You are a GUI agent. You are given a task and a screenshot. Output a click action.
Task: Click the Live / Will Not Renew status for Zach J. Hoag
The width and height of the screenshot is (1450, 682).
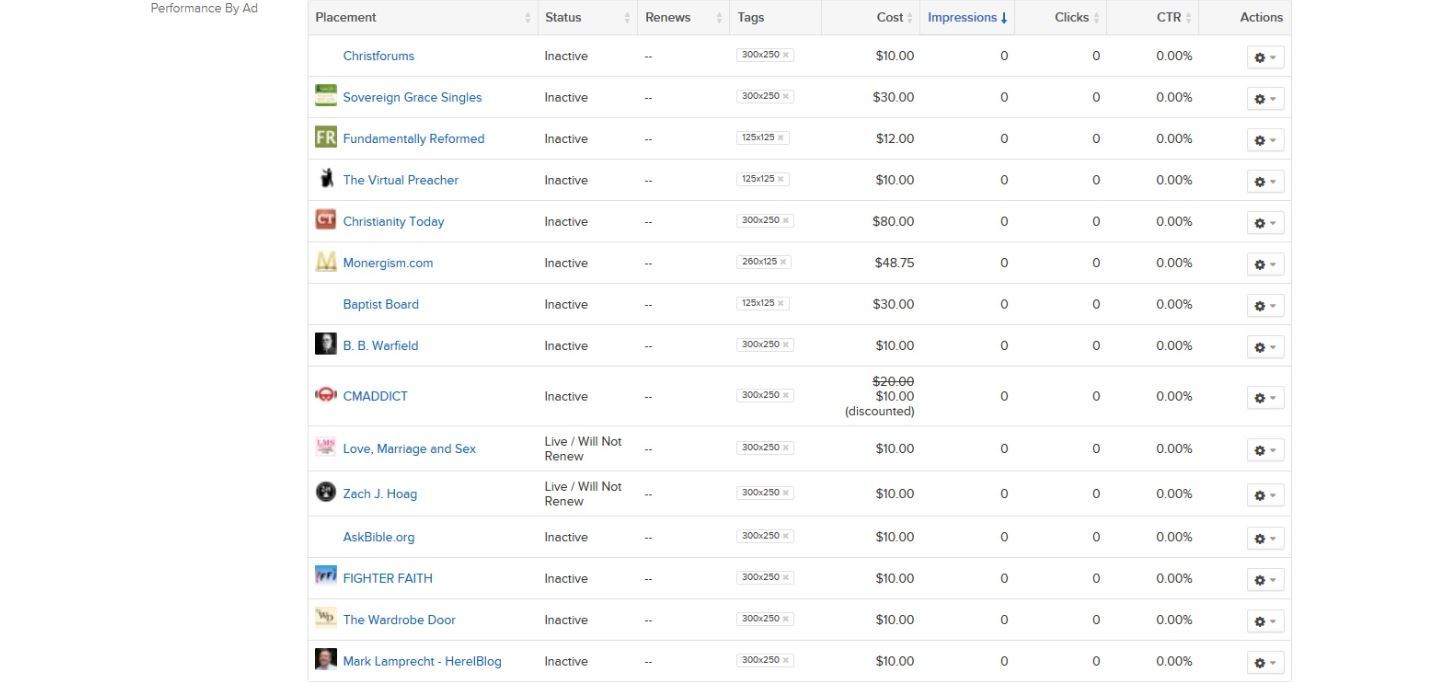(x=583, y=493)
